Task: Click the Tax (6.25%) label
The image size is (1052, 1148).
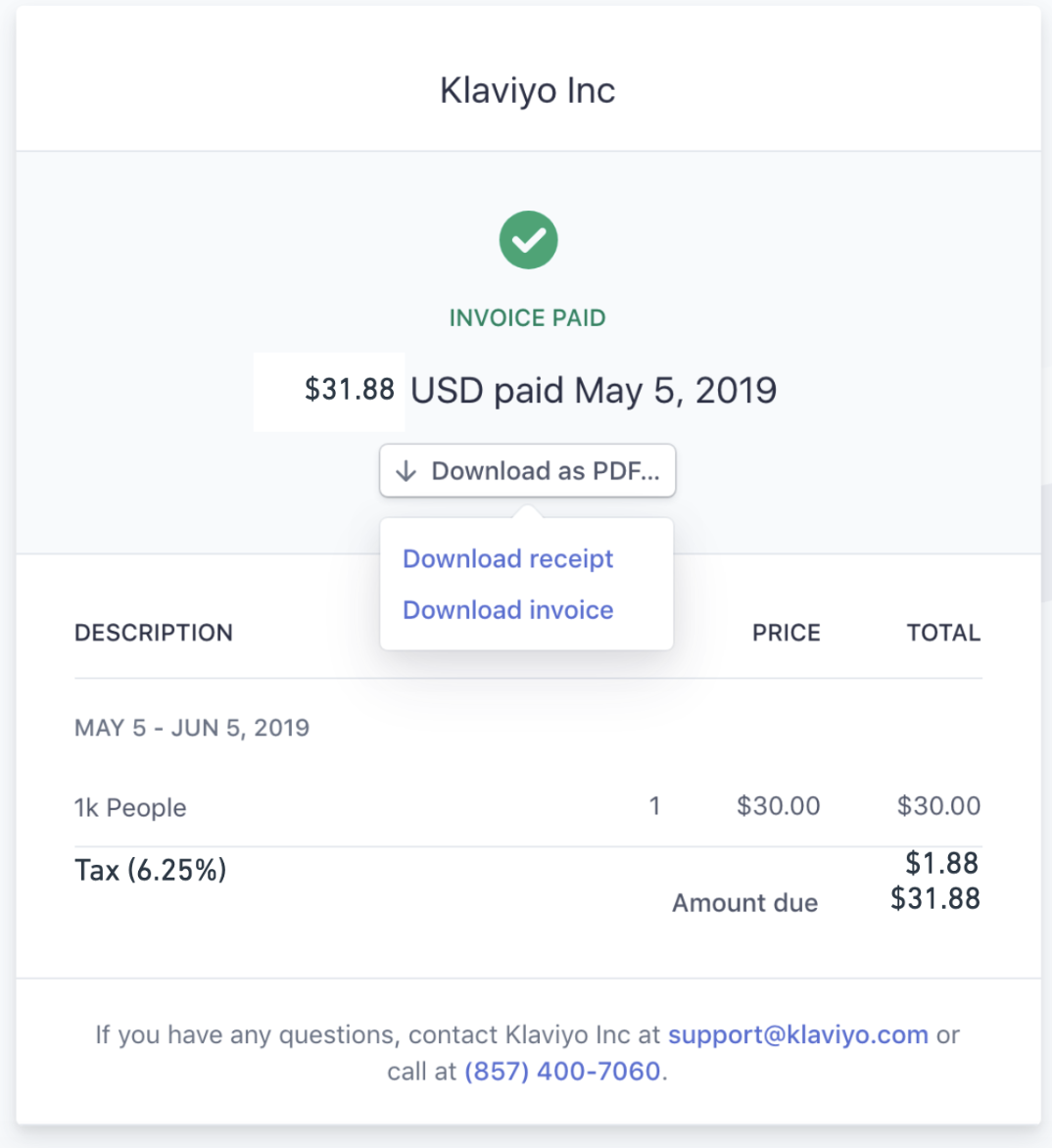Action: (x=151, y=870)
